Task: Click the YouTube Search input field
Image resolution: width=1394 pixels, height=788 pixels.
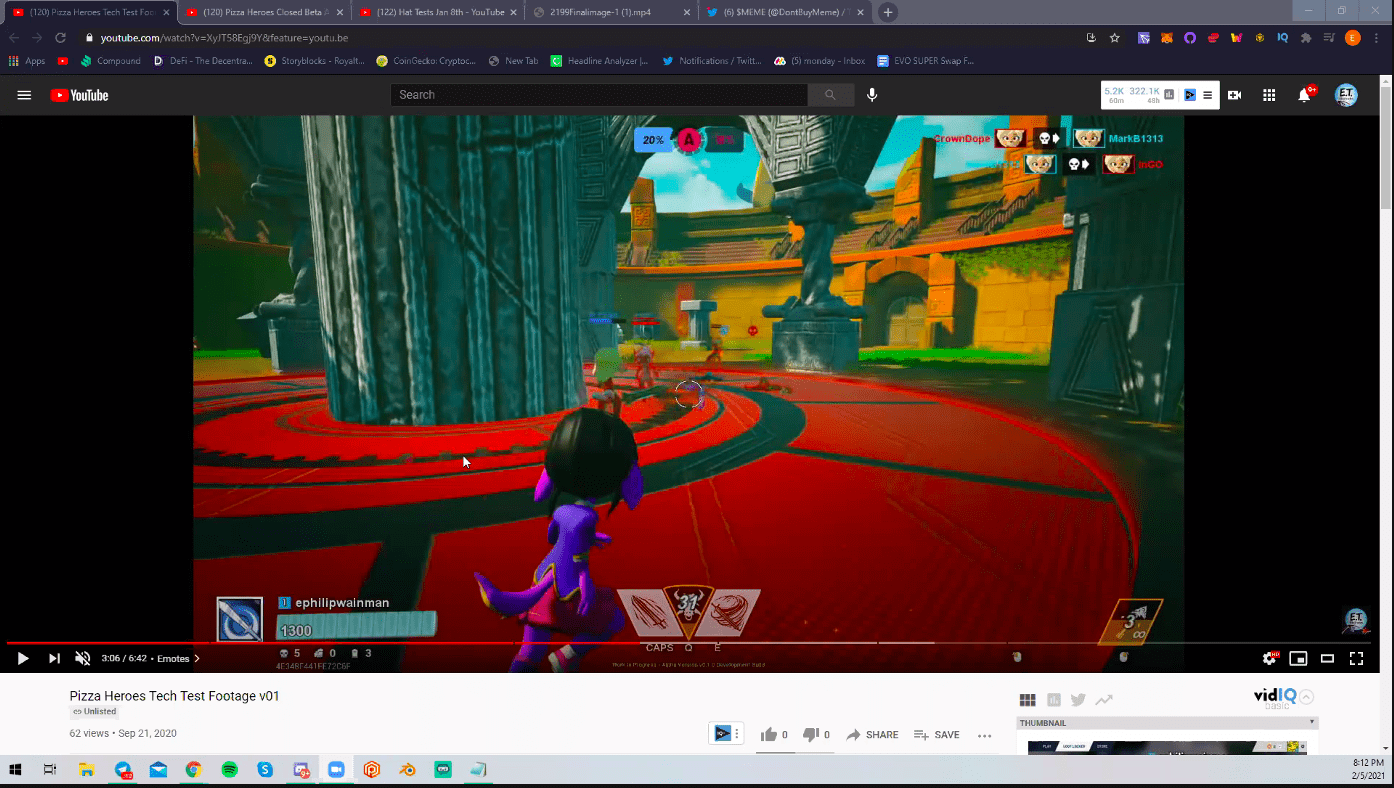Action: coord(599,95)
